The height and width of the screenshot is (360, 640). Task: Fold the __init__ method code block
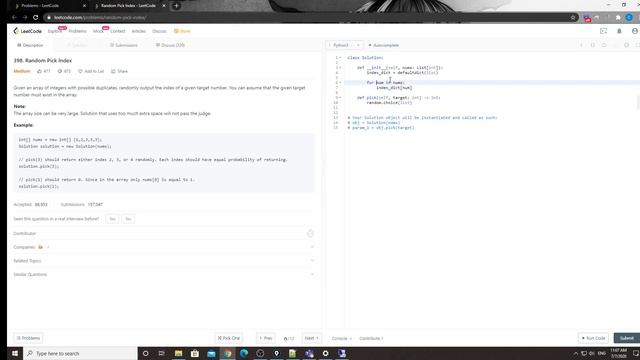(x=340, y=67)
